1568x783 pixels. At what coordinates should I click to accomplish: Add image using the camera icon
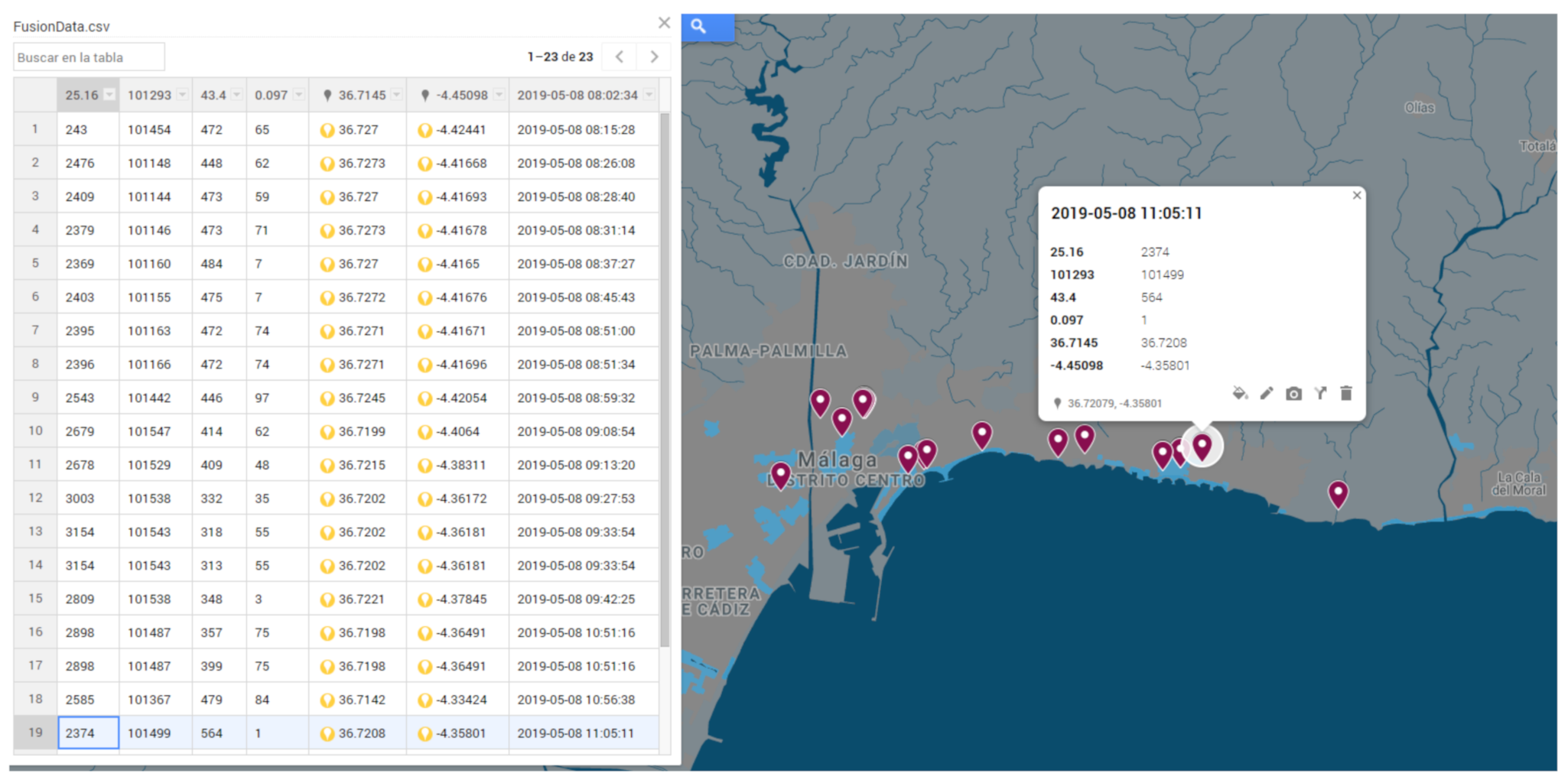click(1293, 394)
